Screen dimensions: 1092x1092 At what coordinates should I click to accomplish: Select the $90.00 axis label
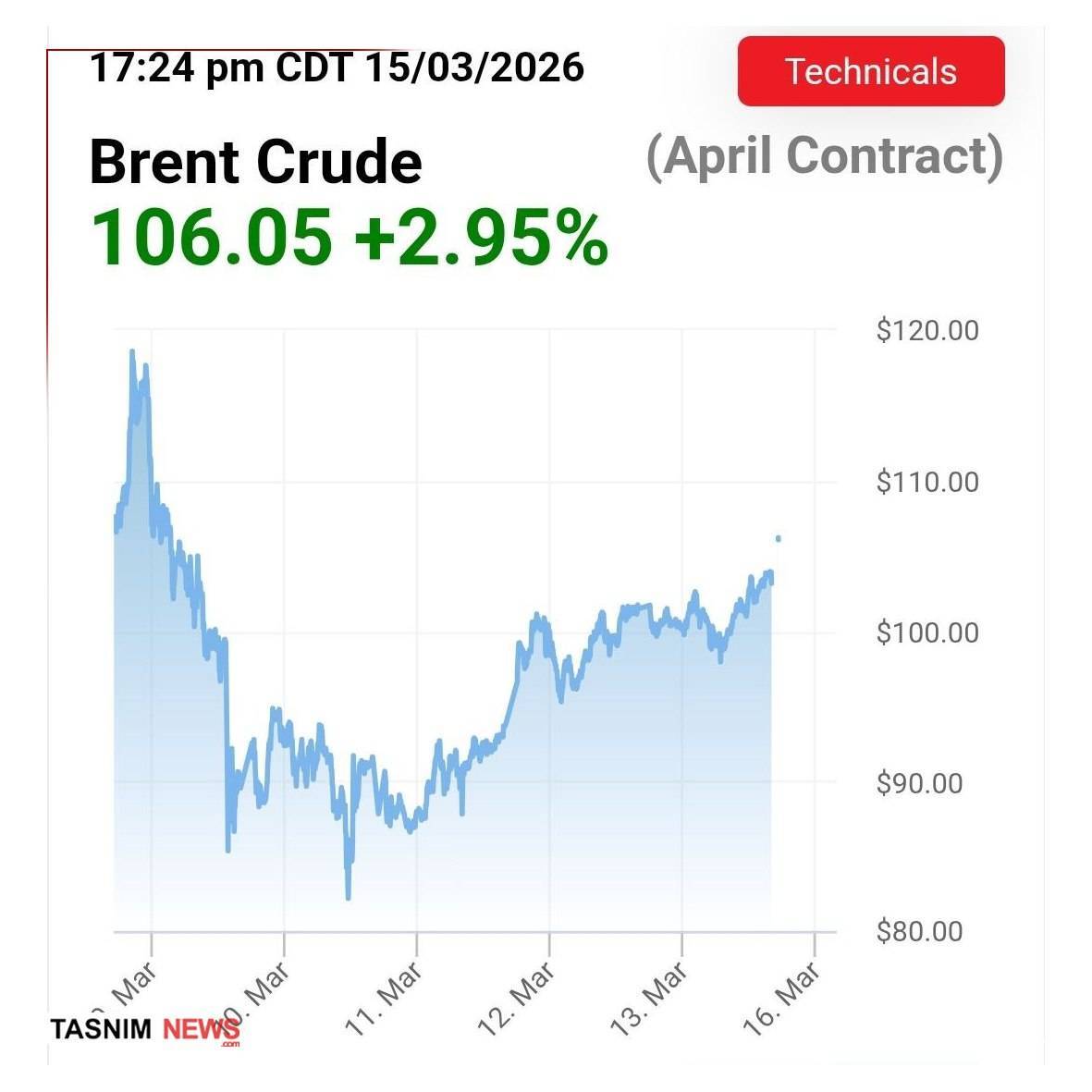pyautogui.click(x=919, y=783)
